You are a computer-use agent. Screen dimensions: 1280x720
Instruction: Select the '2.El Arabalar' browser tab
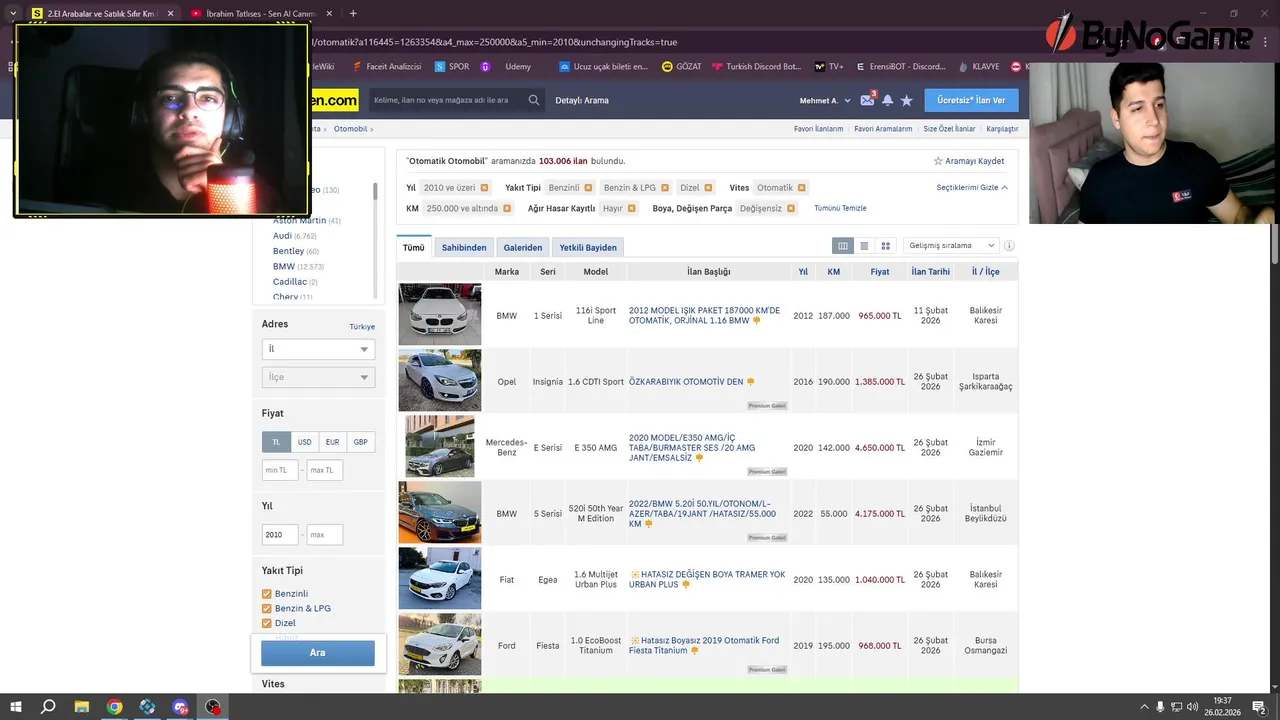[104, 14]
